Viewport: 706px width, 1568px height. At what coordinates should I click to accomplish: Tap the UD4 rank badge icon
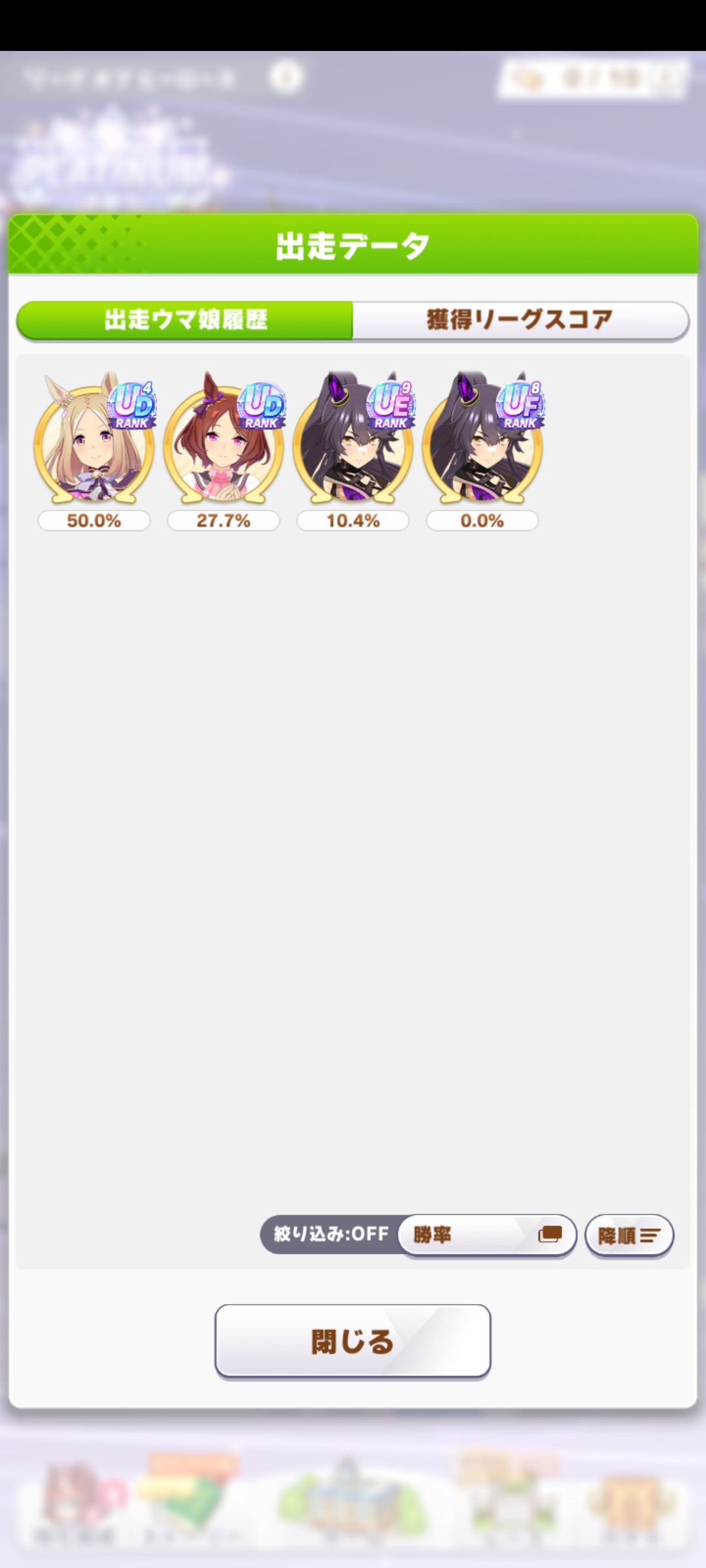(x=131, y=405)
